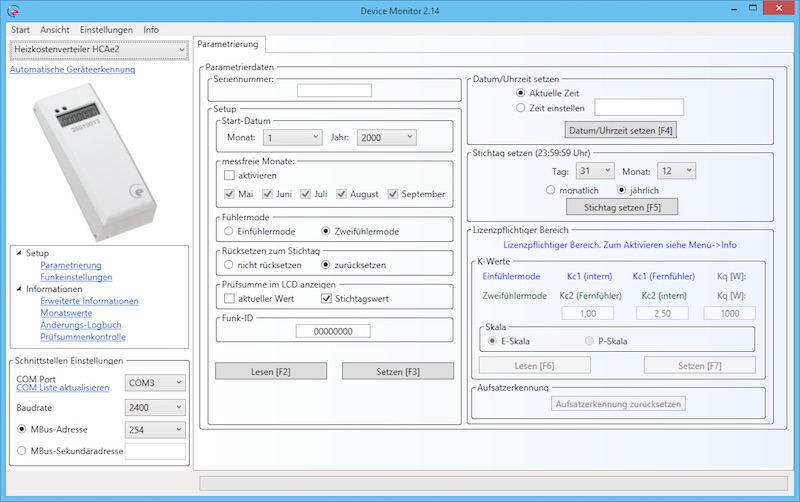Select 'Zeit einstellen' radio button
Viewport: 800px width, 502px height.
pos(520,107)
